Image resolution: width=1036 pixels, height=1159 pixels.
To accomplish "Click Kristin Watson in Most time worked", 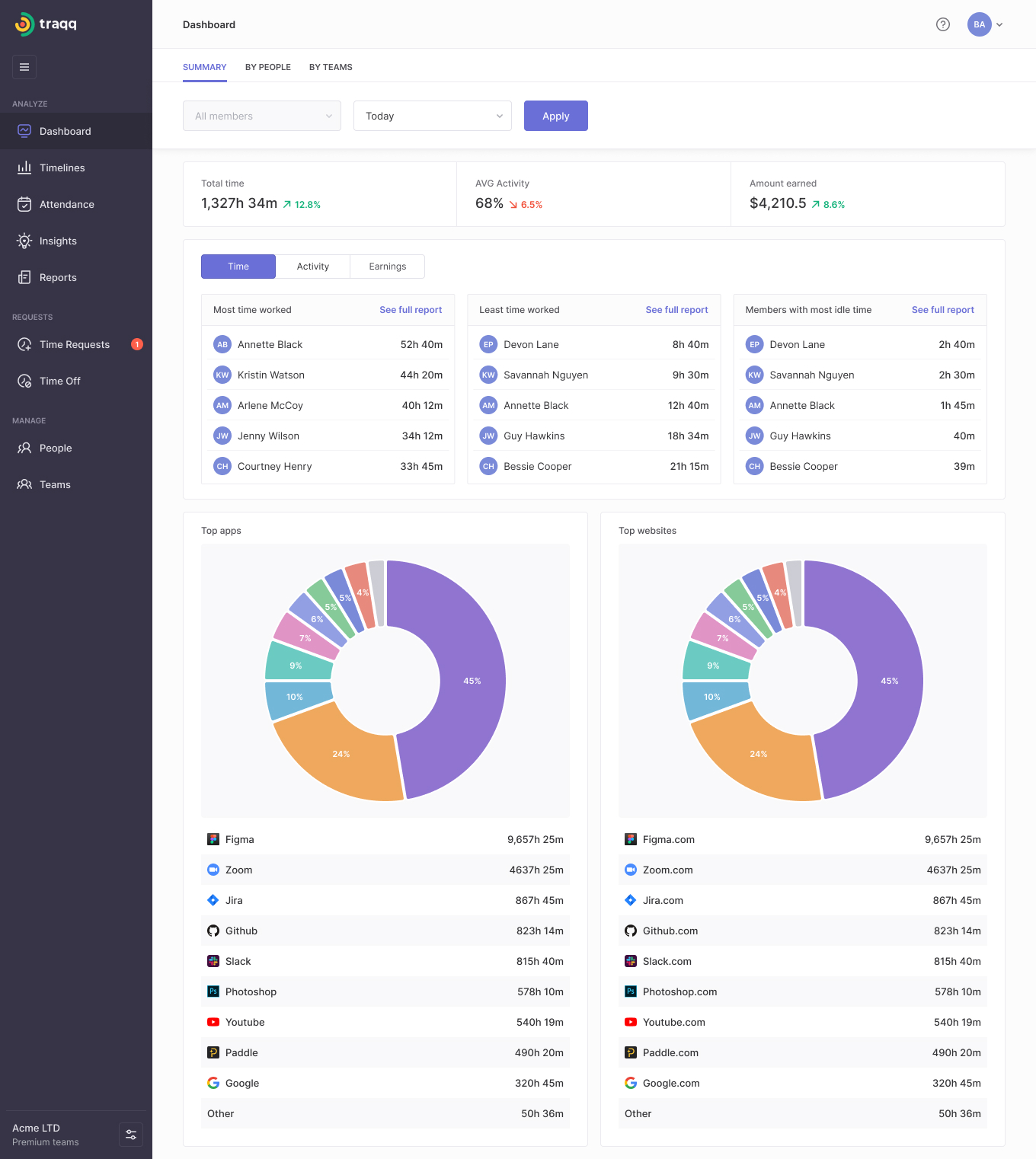I will coord(328,375).
